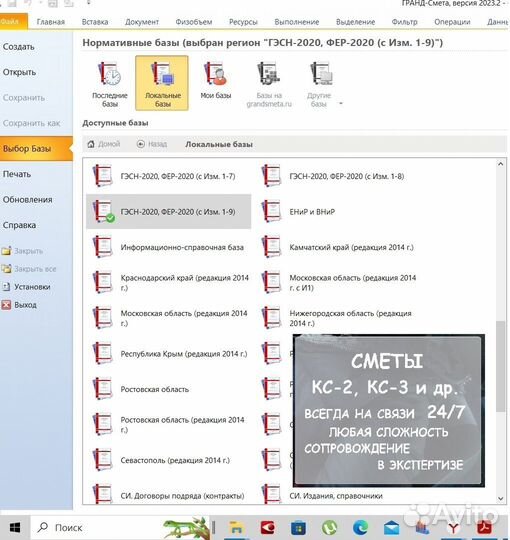Open Республика Крым (редакция 2014 г.) base
The image size is (510, 540).
click(x=169, y=354)
